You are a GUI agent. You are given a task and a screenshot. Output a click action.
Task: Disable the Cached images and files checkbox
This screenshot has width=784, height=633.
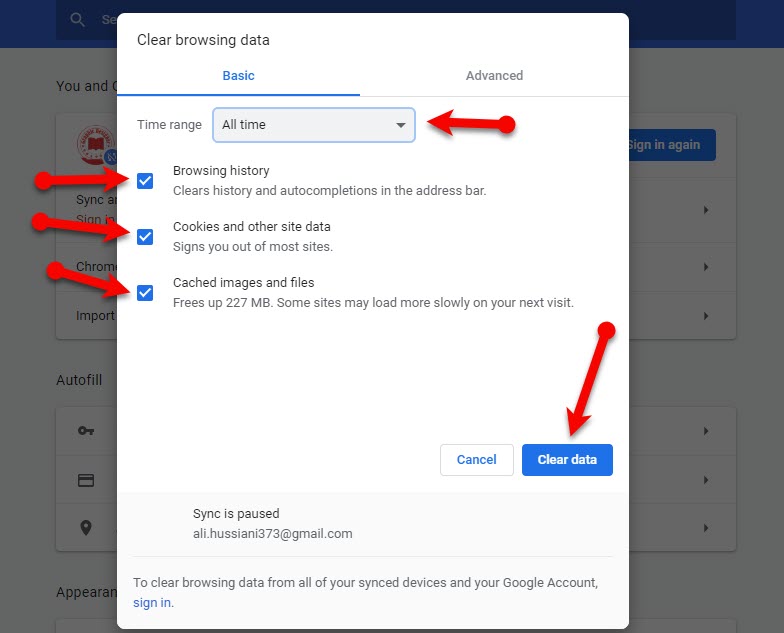point(145,293)
